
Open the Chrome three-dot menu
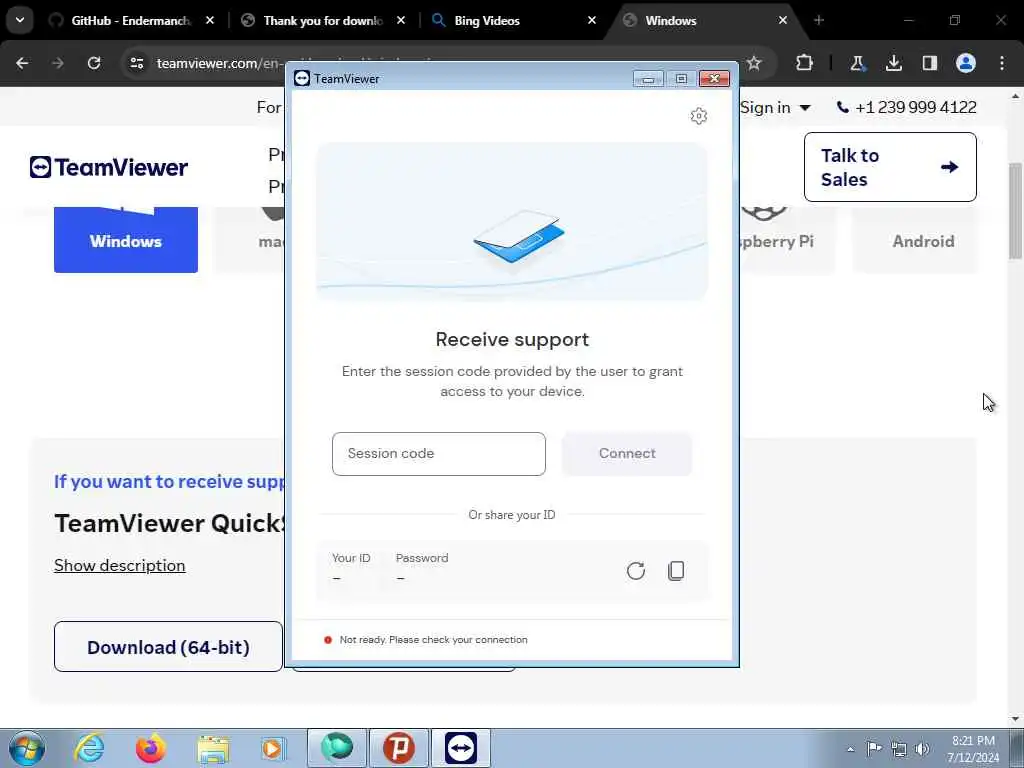(1002, 63)
